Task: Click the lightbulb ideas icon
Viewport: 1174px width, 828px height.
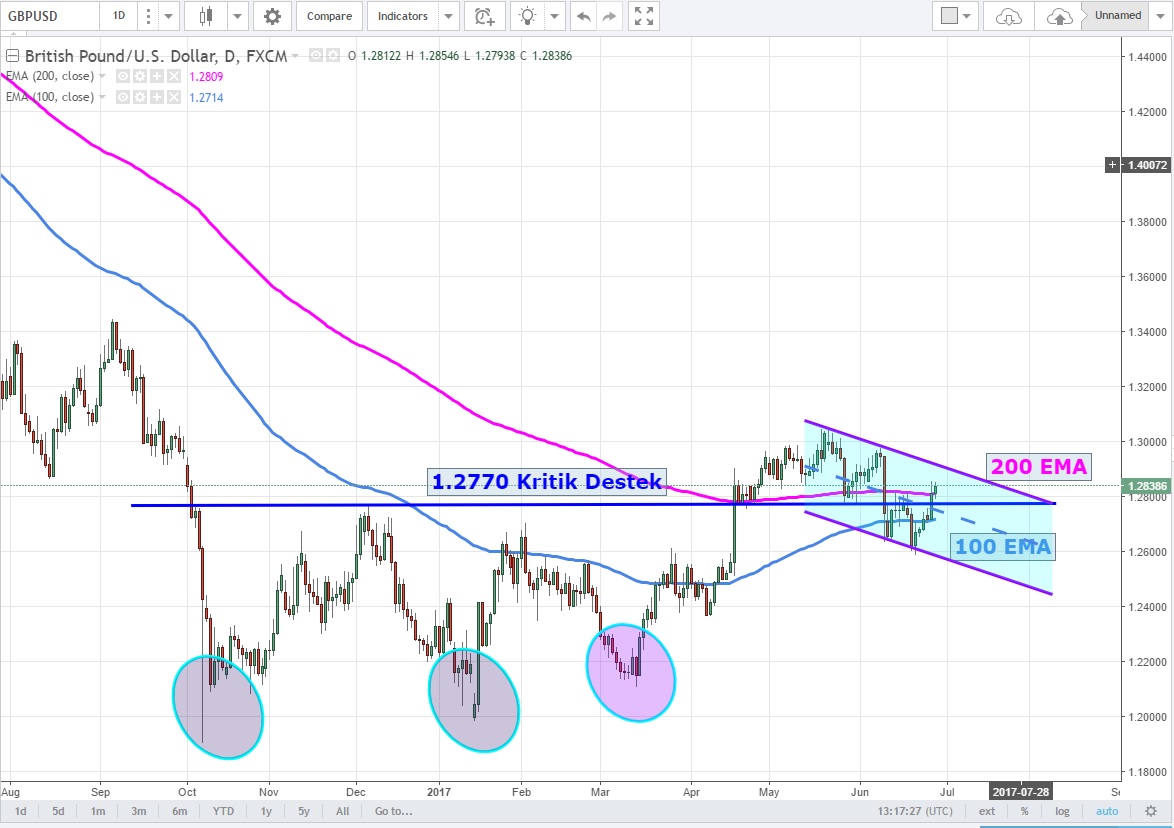Action: coord(527,16)
